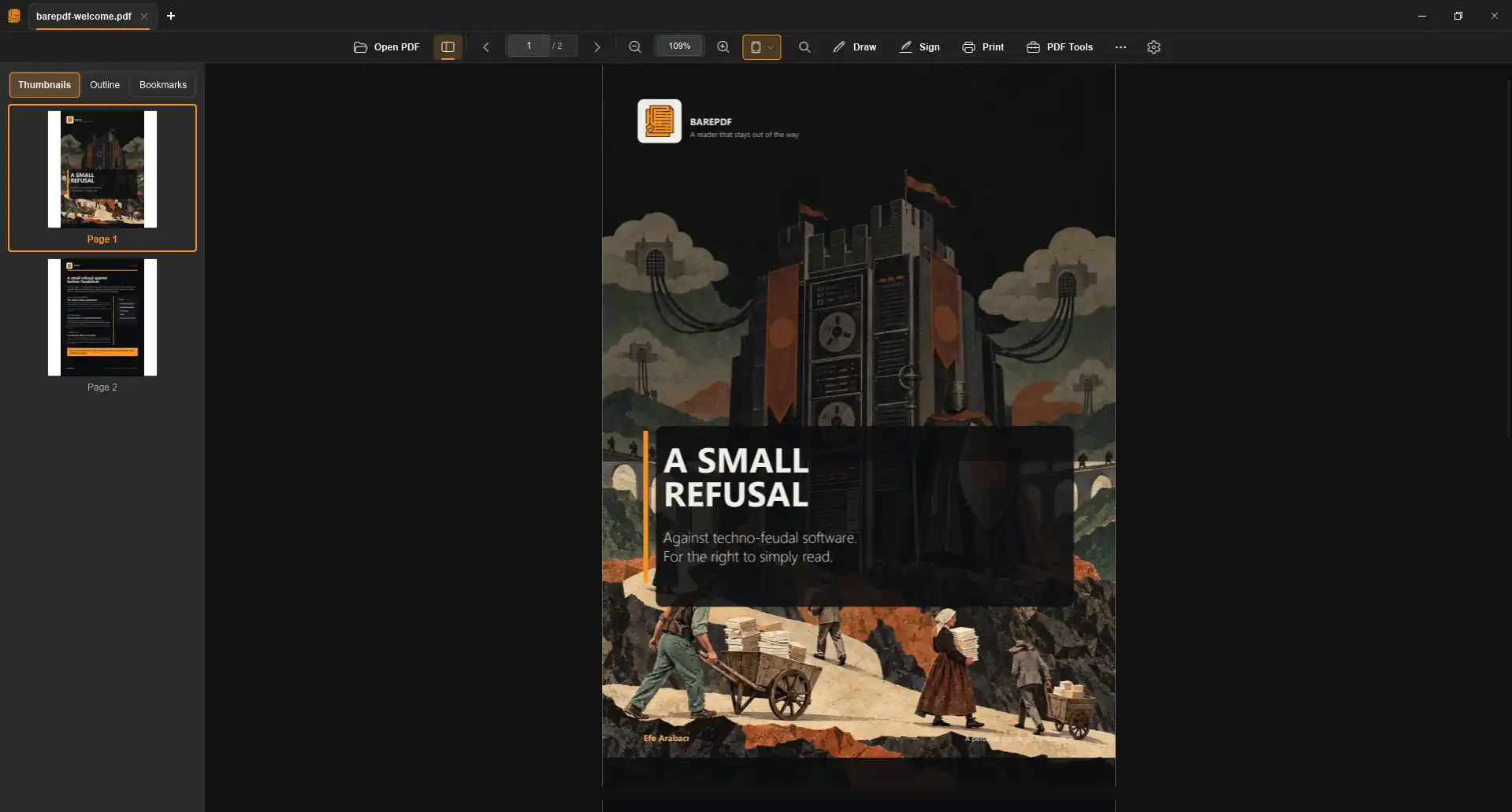Switch to the Bookmarks tab

click(x=163, y=85)
